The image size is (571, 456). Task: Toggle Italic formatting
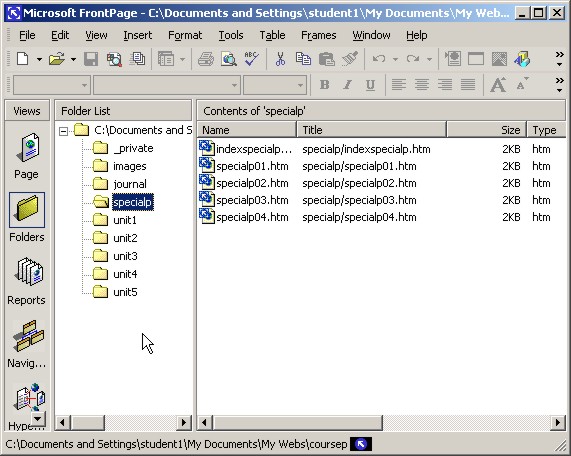click(x=347, y=85)
